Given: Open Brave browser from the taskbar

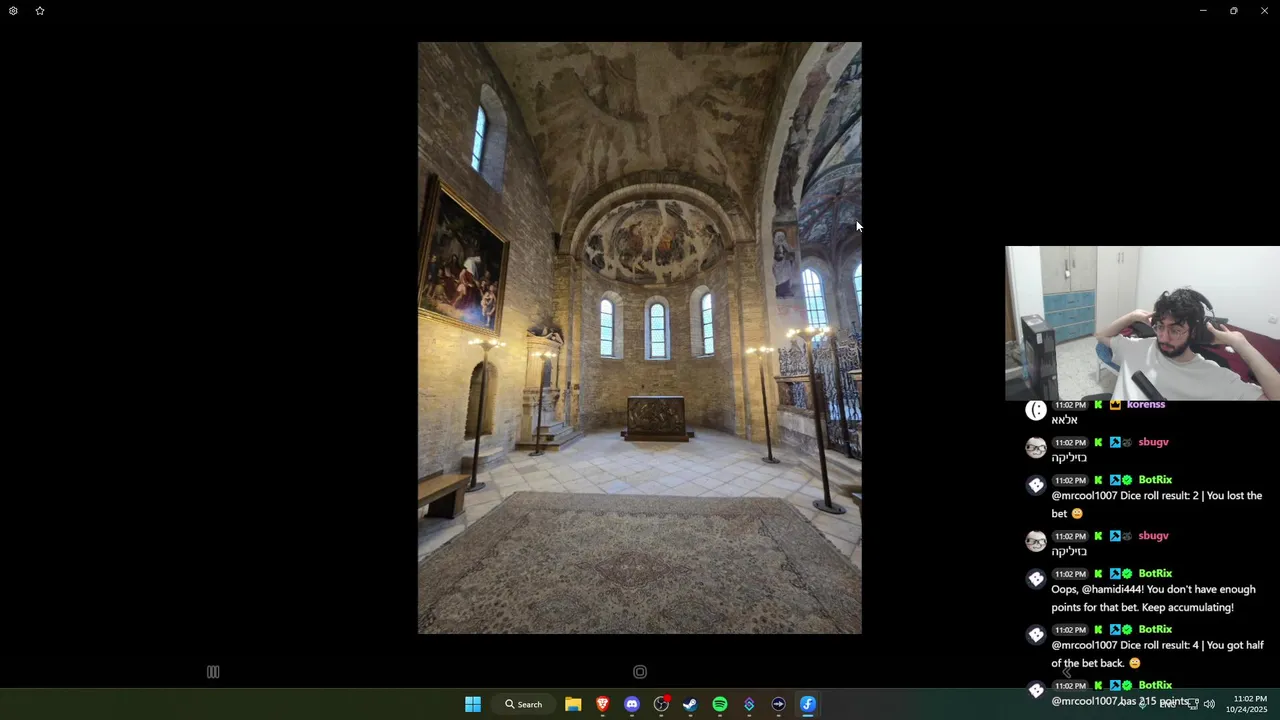Looking at the screenshot, I should [602, 704].
